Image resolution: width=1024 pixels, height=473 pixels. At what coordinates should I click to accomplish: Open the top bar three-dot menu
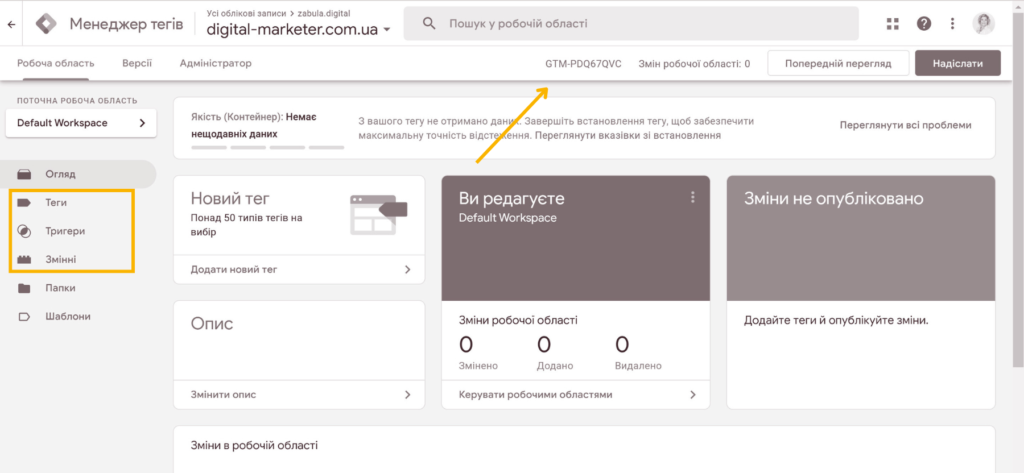coord(952,24)
